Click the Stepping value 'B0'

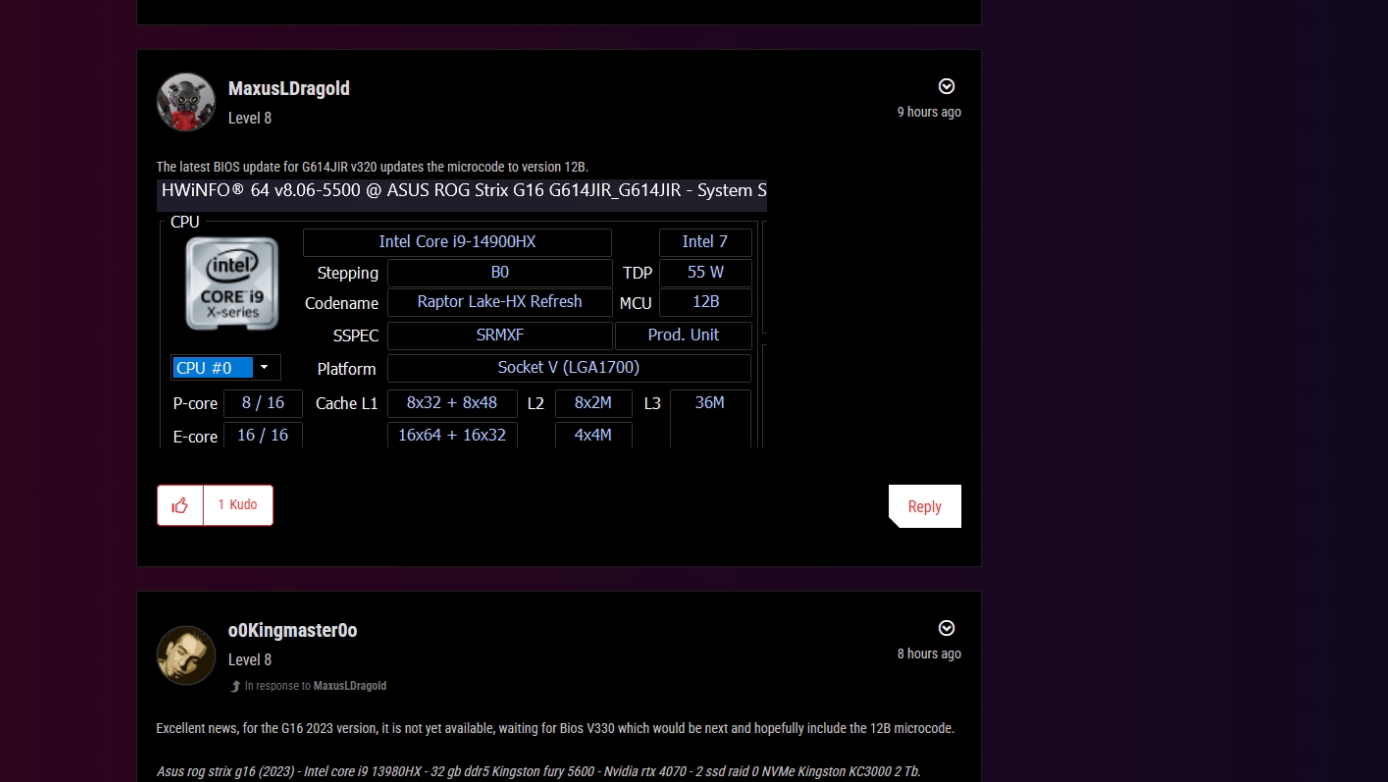point(500,272)
